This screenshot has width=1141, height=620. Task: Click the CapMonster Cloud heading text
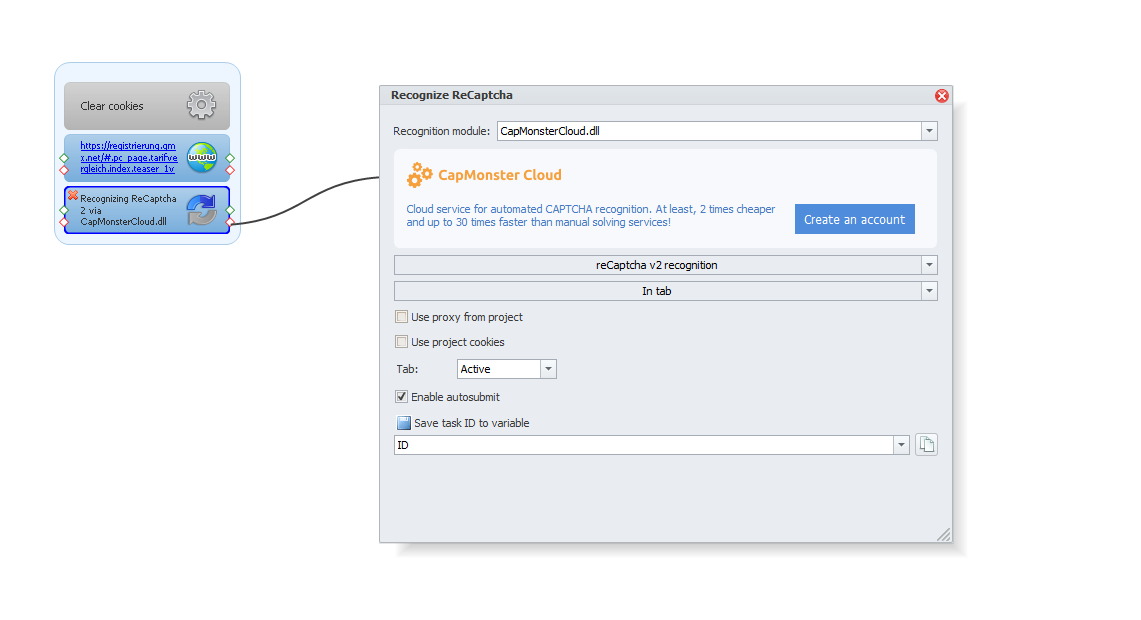pos(500,175)
